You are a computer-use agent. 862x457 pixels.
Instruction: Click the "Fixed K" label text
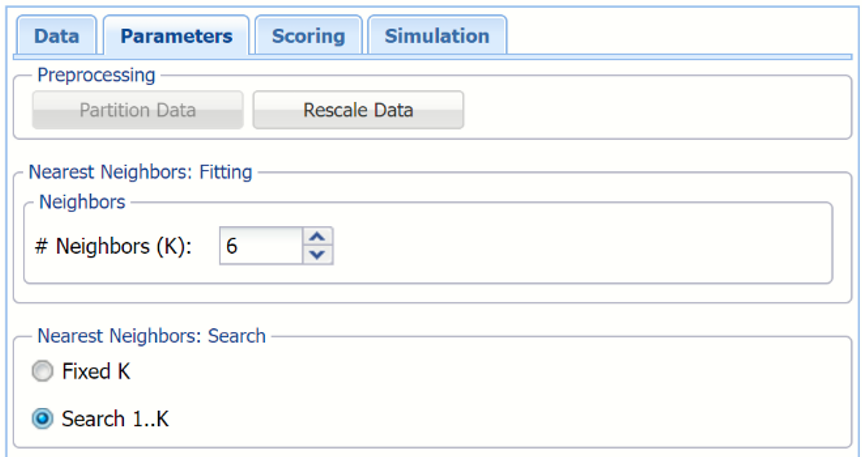coord(96,372)
